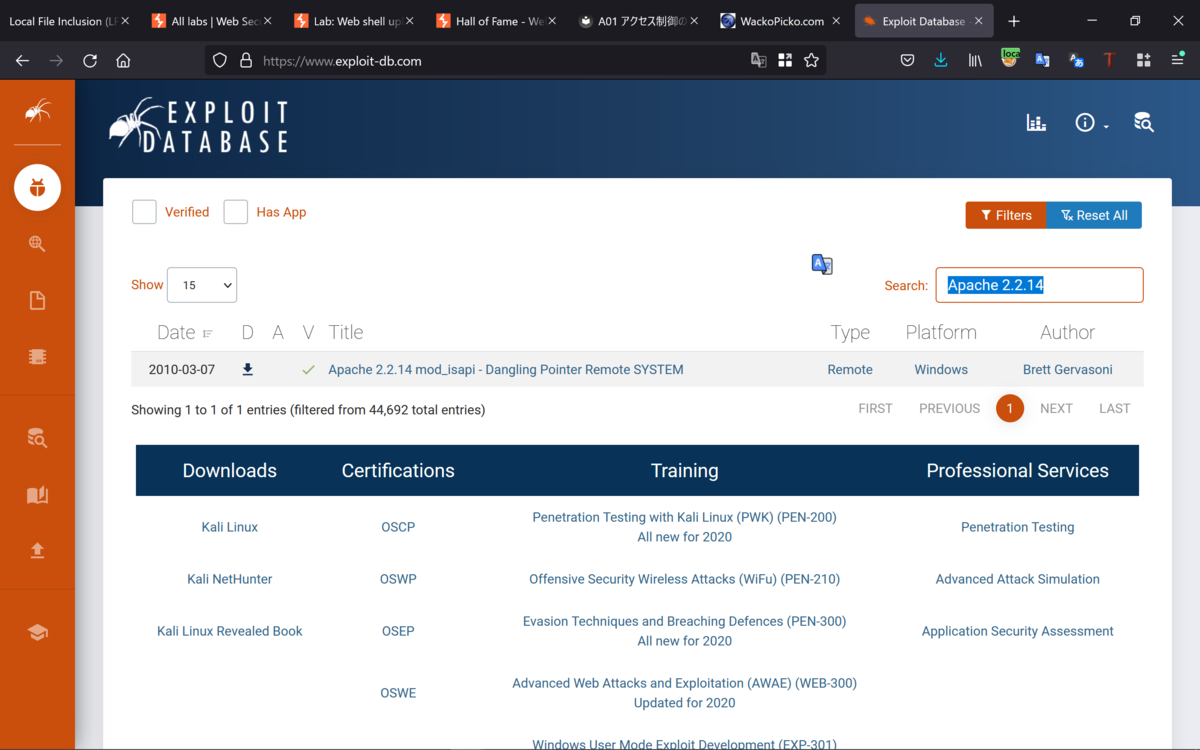Image resolution: width=1200 pixels, height=750 pixels.
Task: Open the Application Security Assessment link
Action: click(1018, 631)
